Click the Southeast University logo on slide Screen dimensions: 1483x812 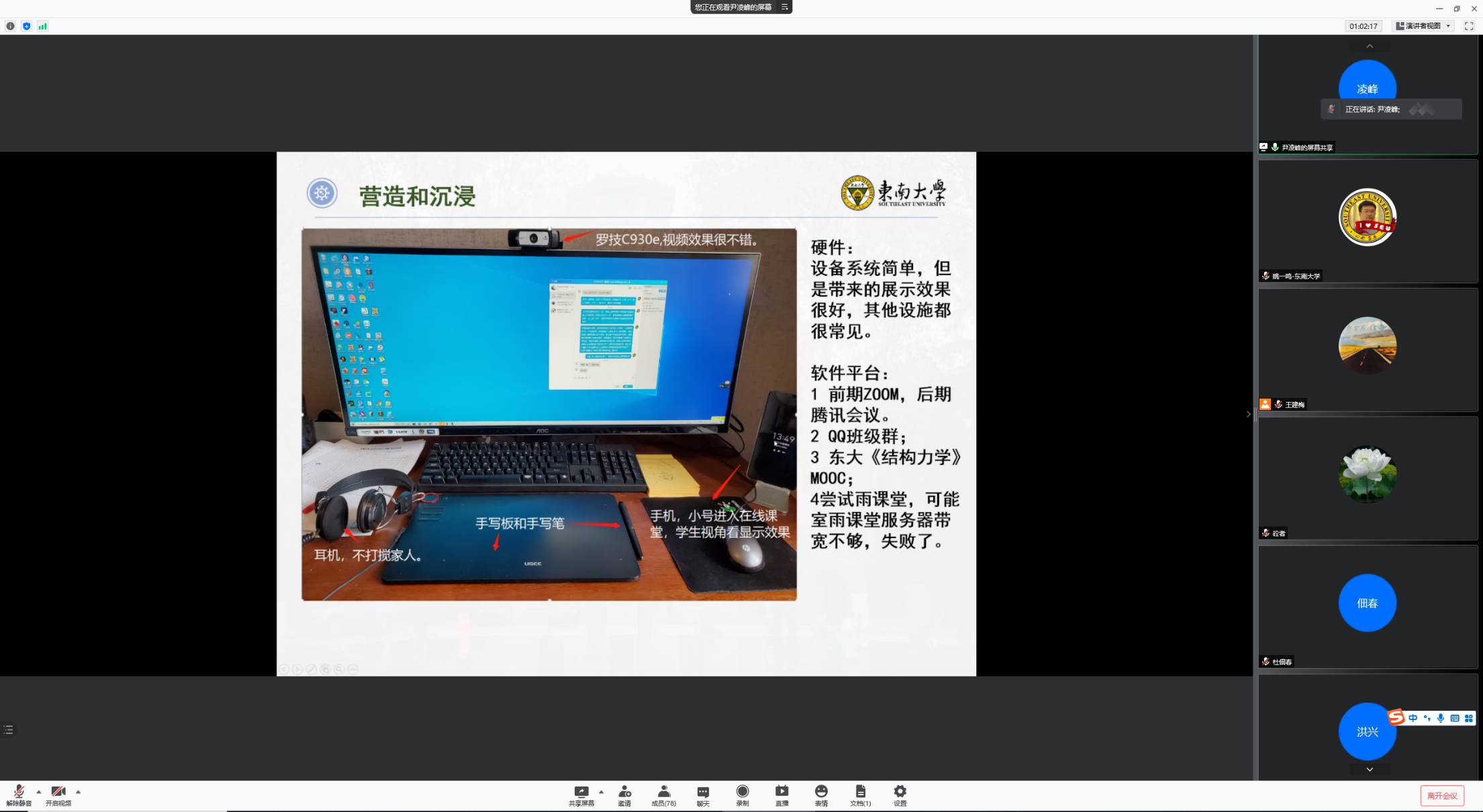[x=894, y=193]
